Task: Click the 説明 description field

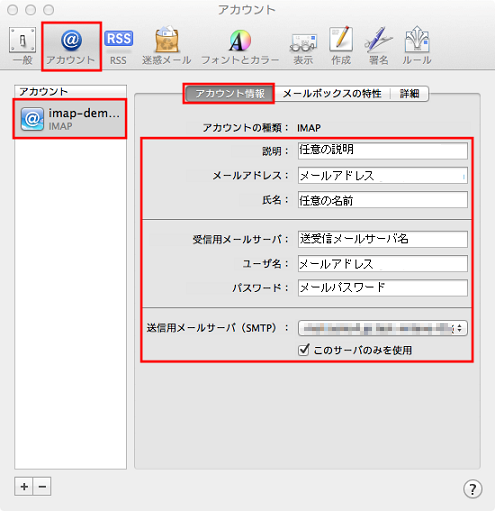Action: (383, 151)
